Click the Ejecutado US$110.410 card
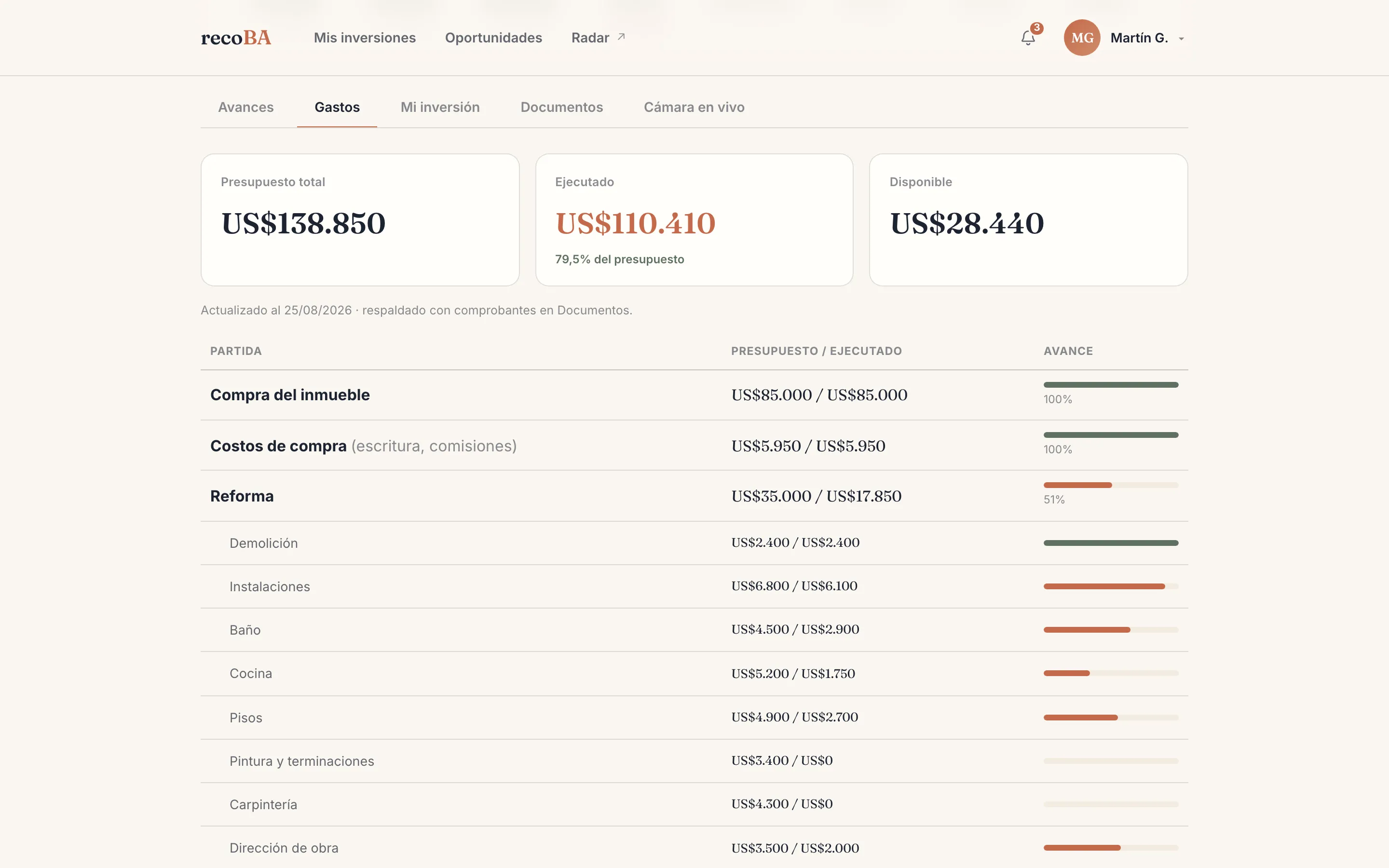The width and height of the screenshot is (1389, 868). coord(694,220)
